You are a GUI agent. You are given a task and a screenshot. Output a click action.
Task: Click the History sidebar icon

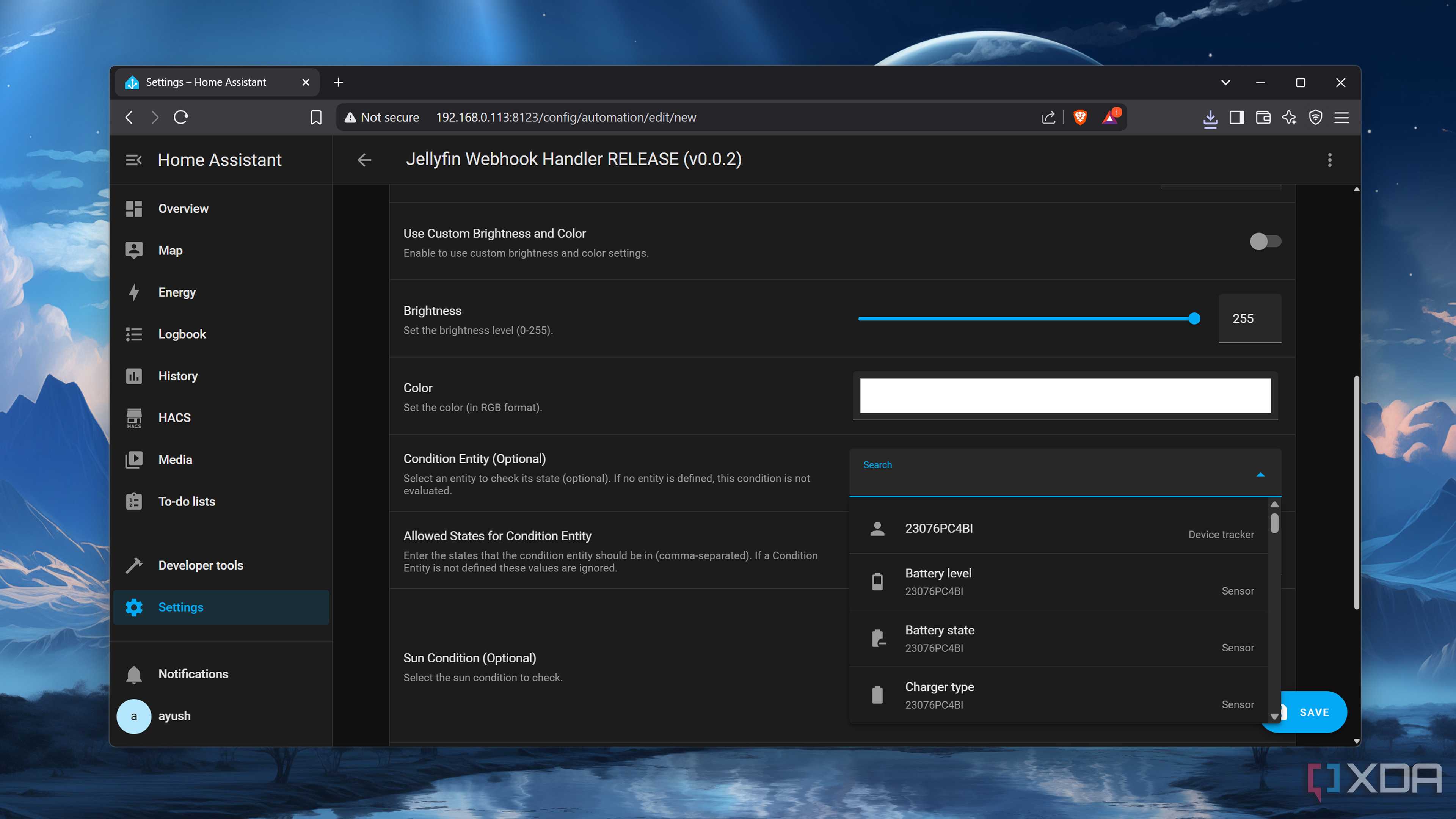[x=134, y=376]
